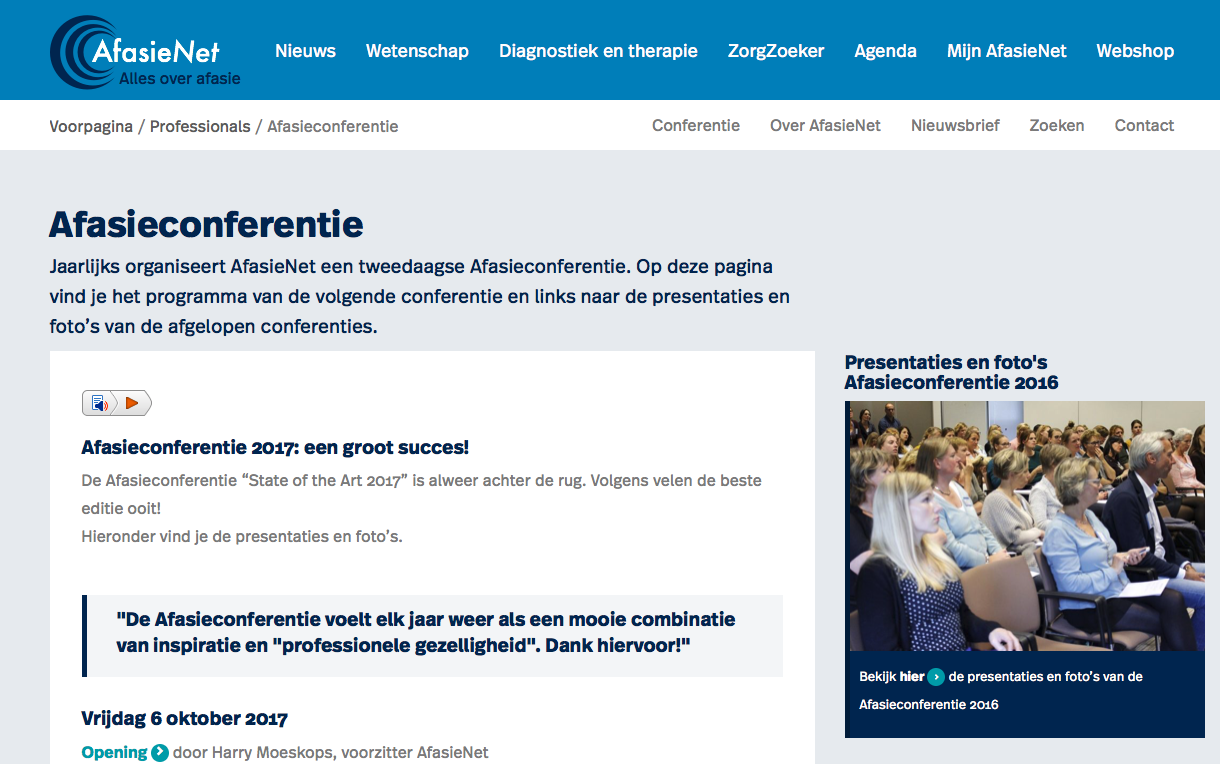Open the 2016 conference audience photo
The width and height of the screenshot is (1220, 764).
click(1025, 526)
